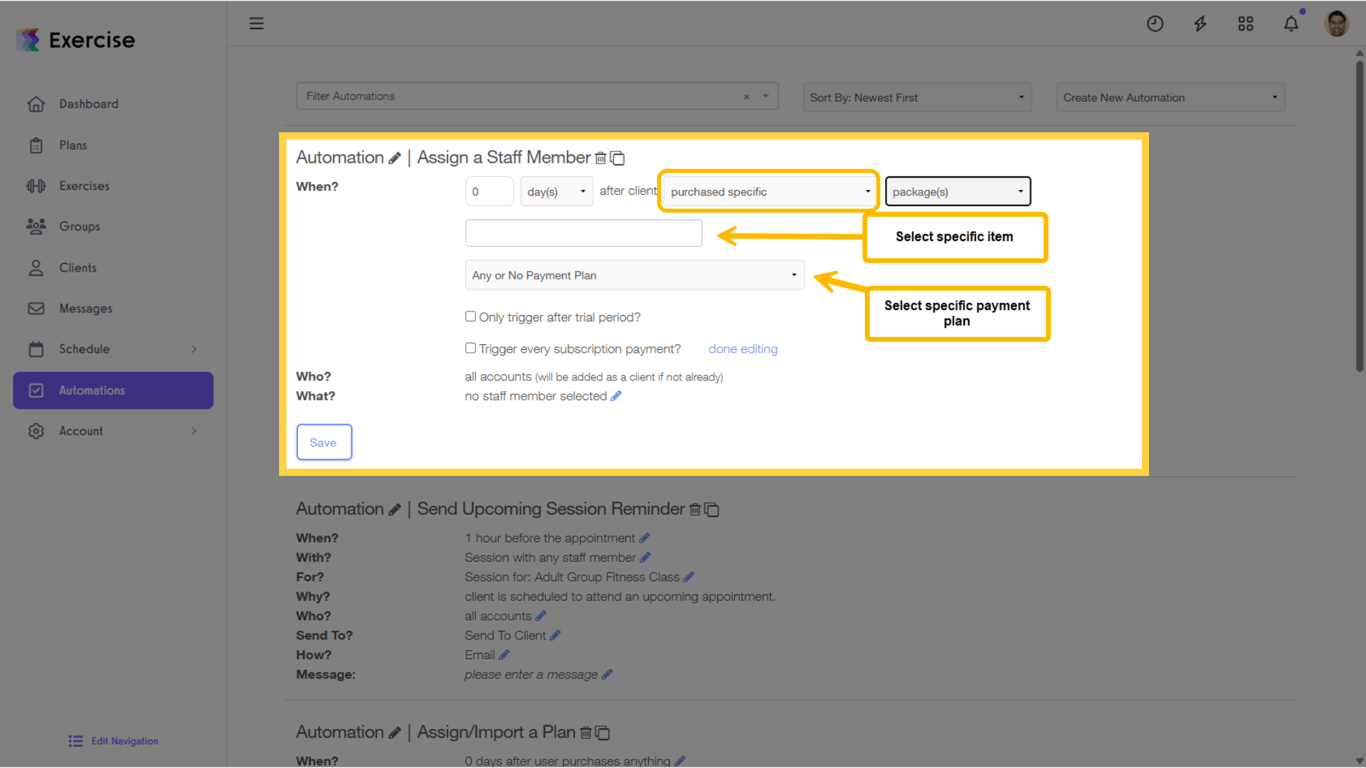Duplicate the Send Upcoming Session Reminder automation
Viewport: 1366px width, 768px height.
click(x=712, y=509)
